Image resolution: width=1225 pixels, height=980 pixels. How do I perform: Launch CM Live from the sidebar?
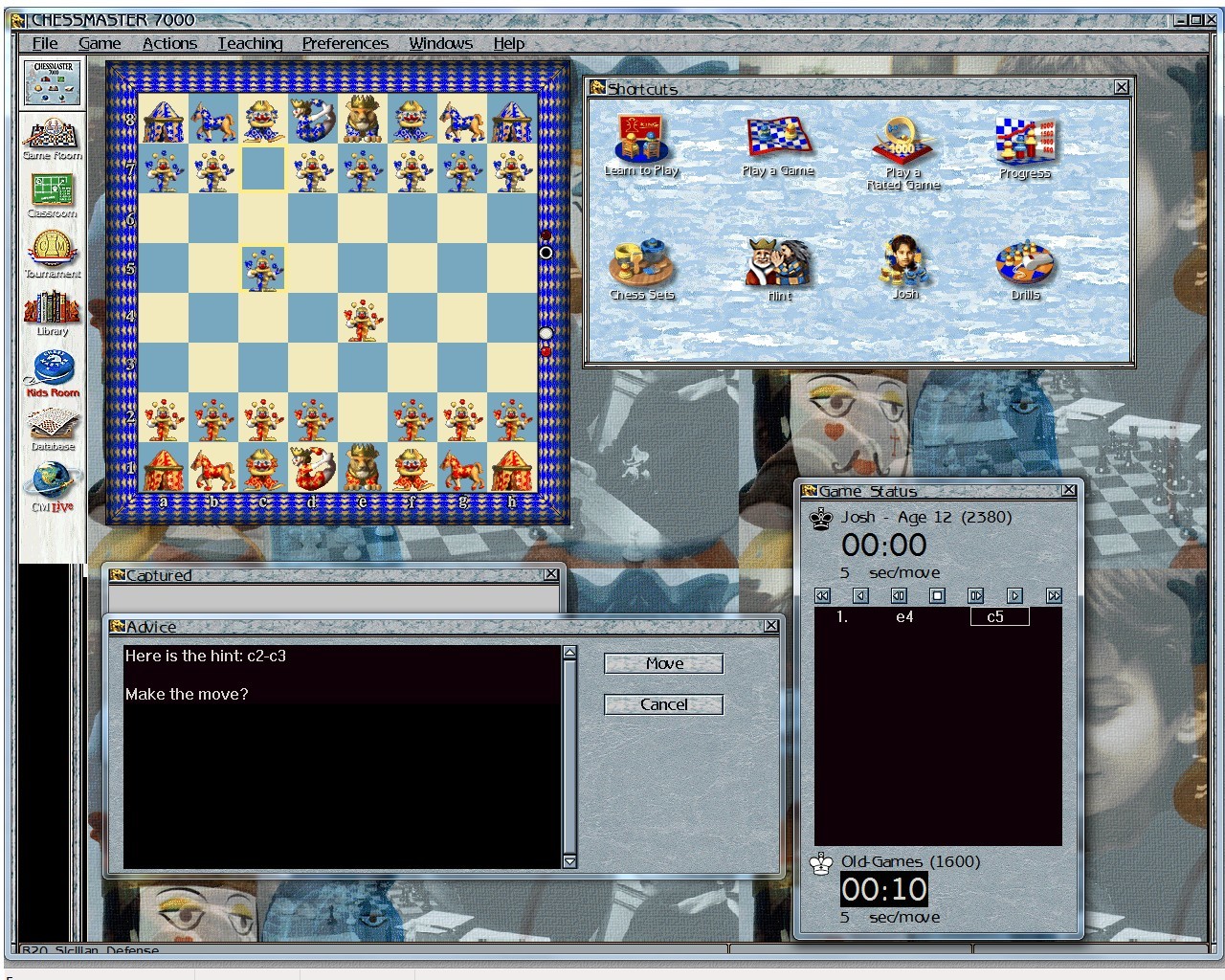point(53,487)
